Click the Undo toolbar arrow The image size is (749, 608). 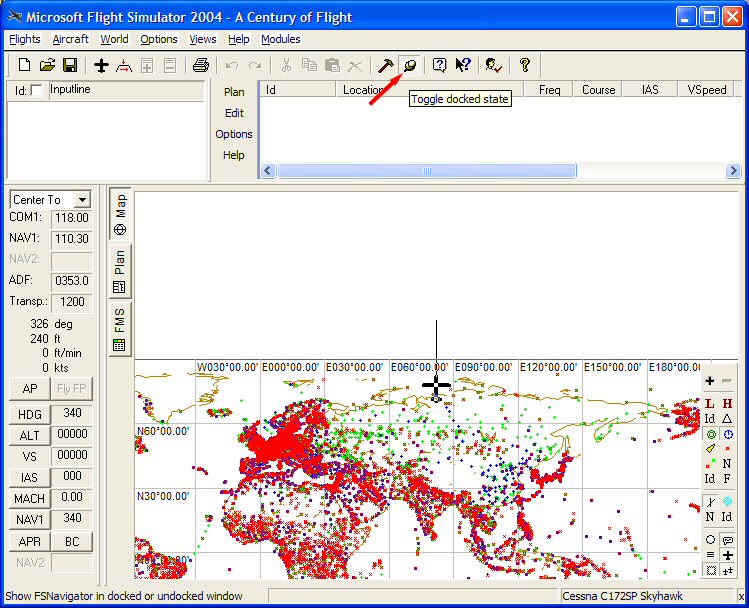tap(232, 65)
